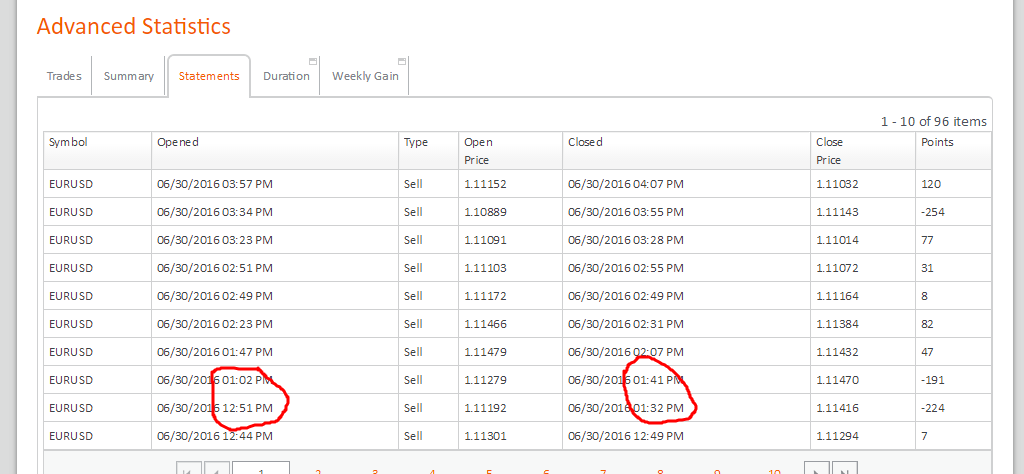Sort by the Open Price column header
1024x474 pixels.
[510, 151]
